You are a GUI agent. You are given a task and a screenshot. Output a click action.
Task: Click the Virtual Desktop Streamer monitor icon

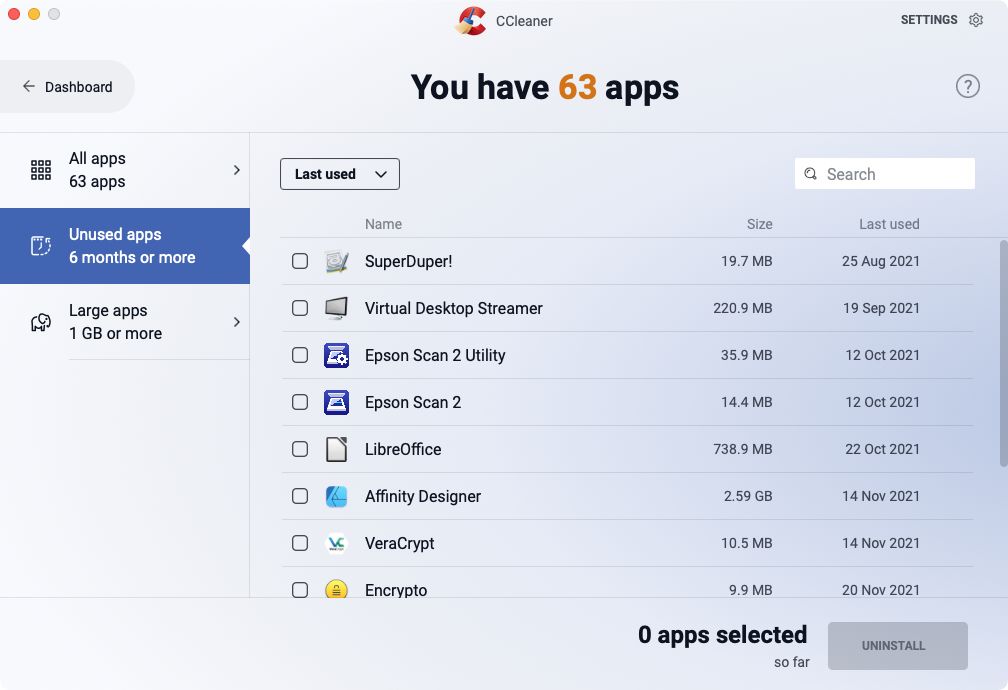click(x=336, y=308)
